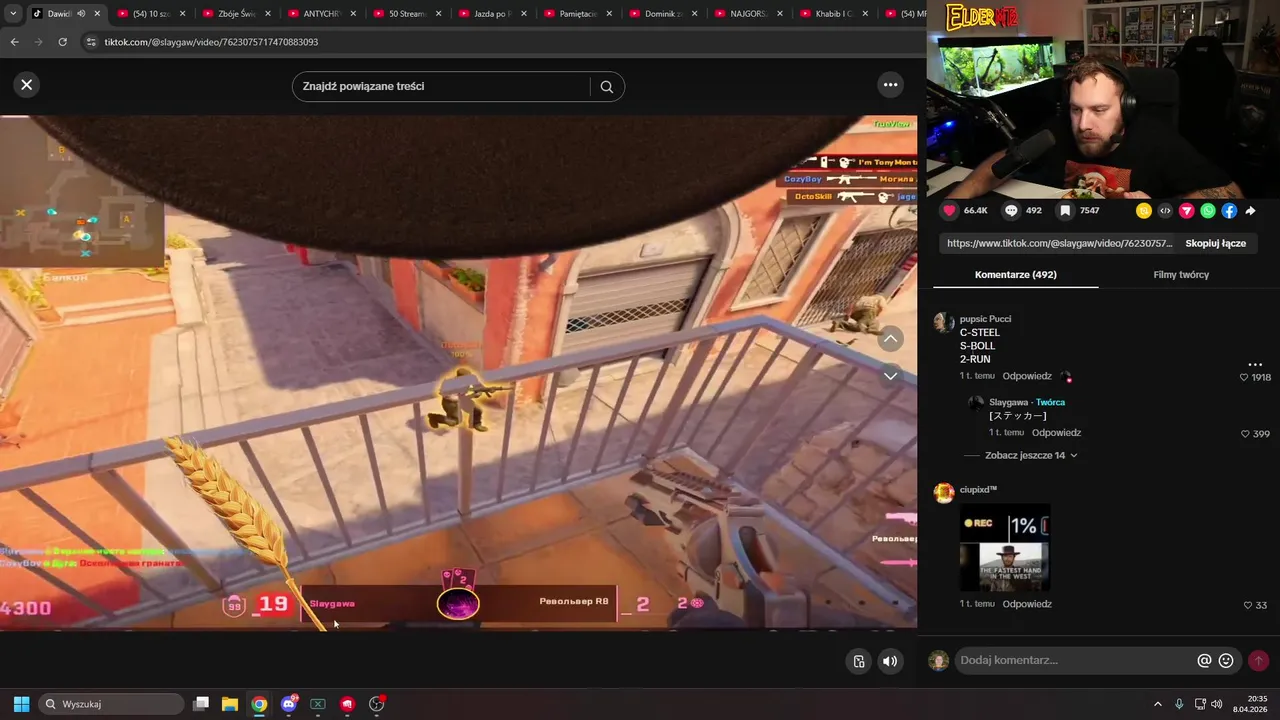Image resolution: width=1280 pixels, height=720 pixels.
Task: Reload the page with refresh icon
Action: (x=62, y=42)
